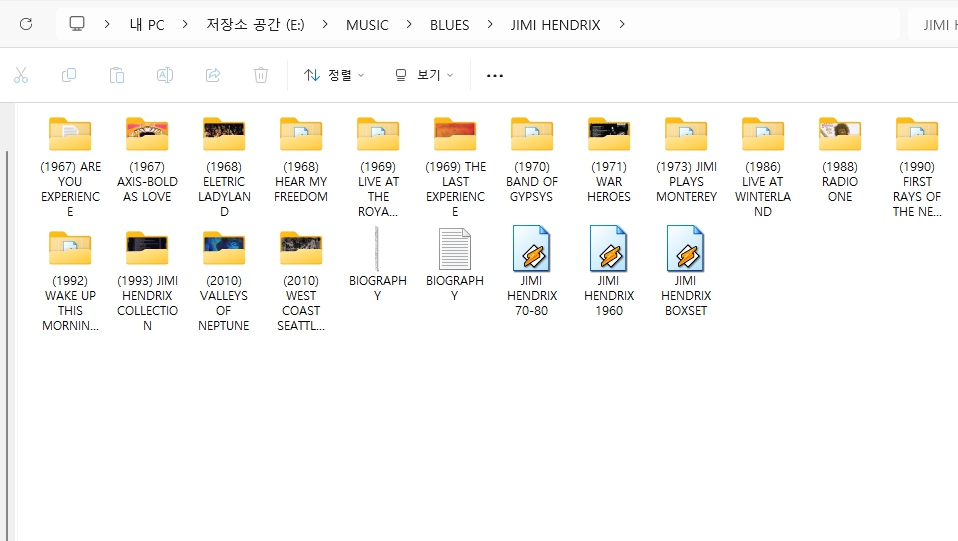Open the 보기 view dropdown
Screen dimensions: 958x541
coord(424,75)
